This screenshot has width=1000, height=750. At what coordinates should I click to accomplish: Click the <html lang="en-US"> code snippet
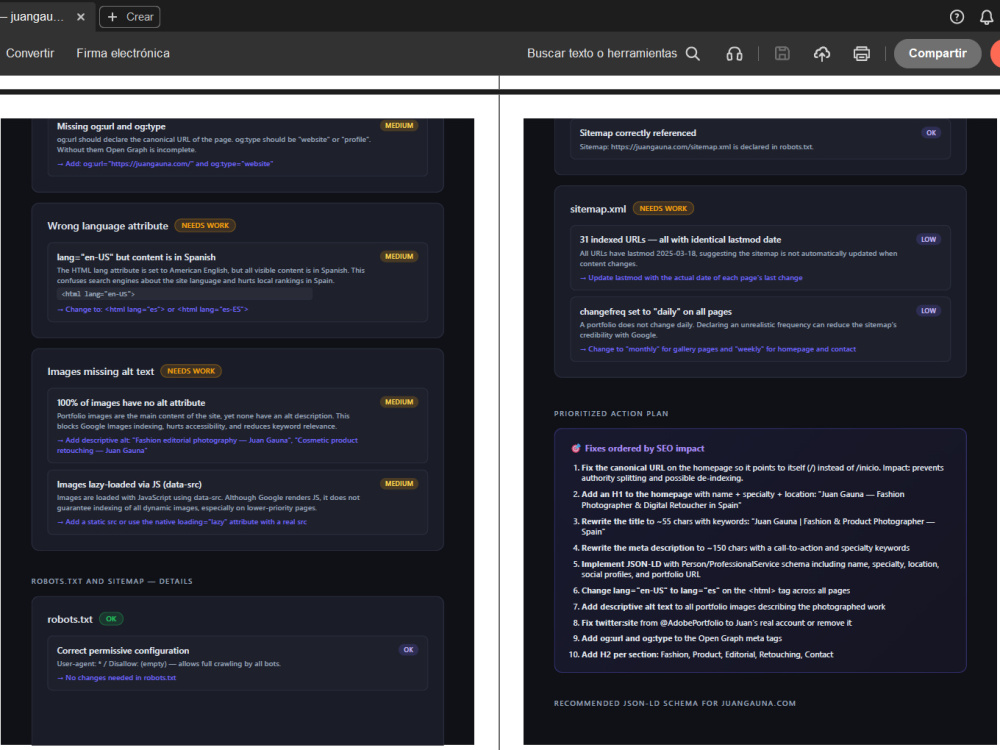185,294
